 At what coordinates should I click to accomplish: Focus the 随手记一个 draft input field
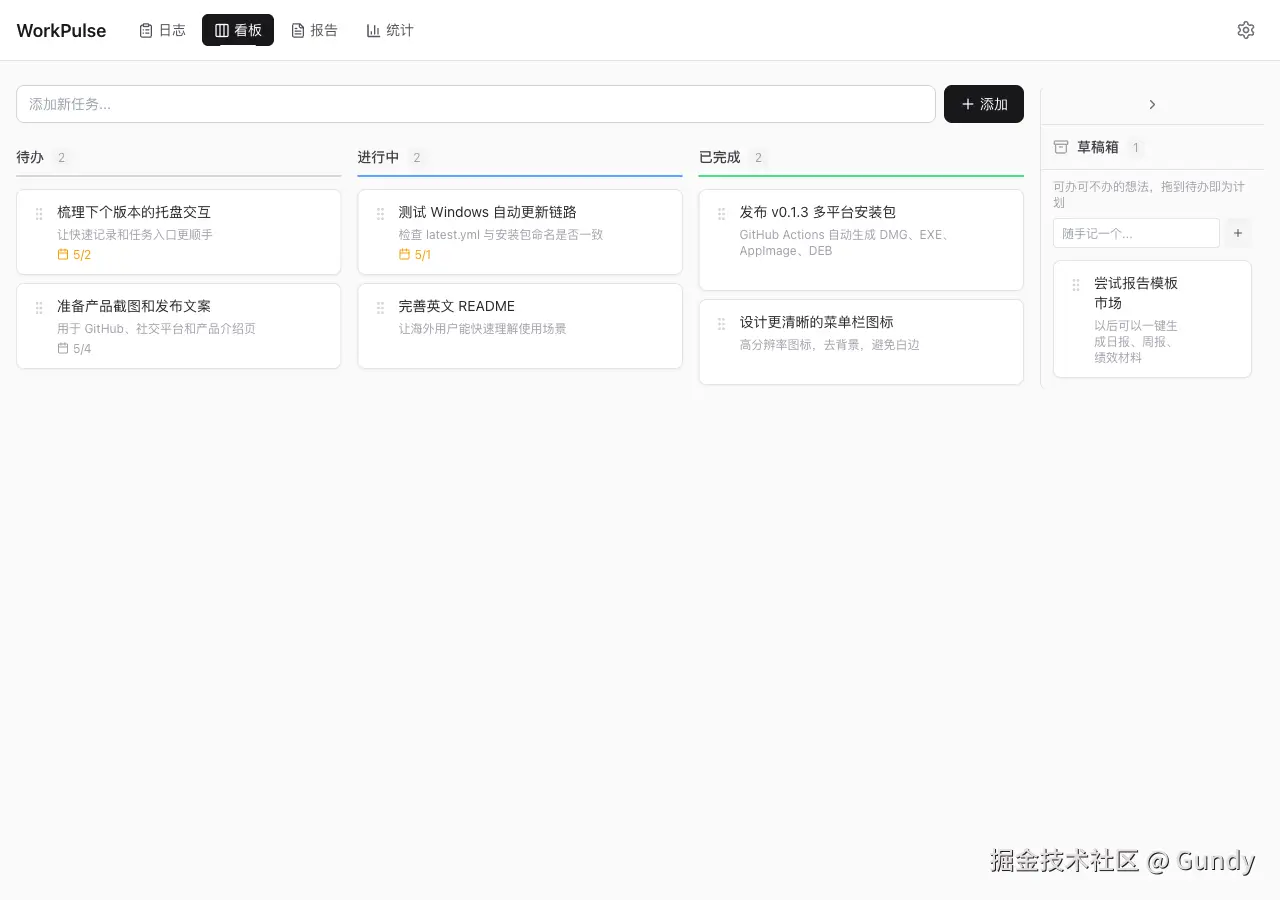(x=1136, y=233)
